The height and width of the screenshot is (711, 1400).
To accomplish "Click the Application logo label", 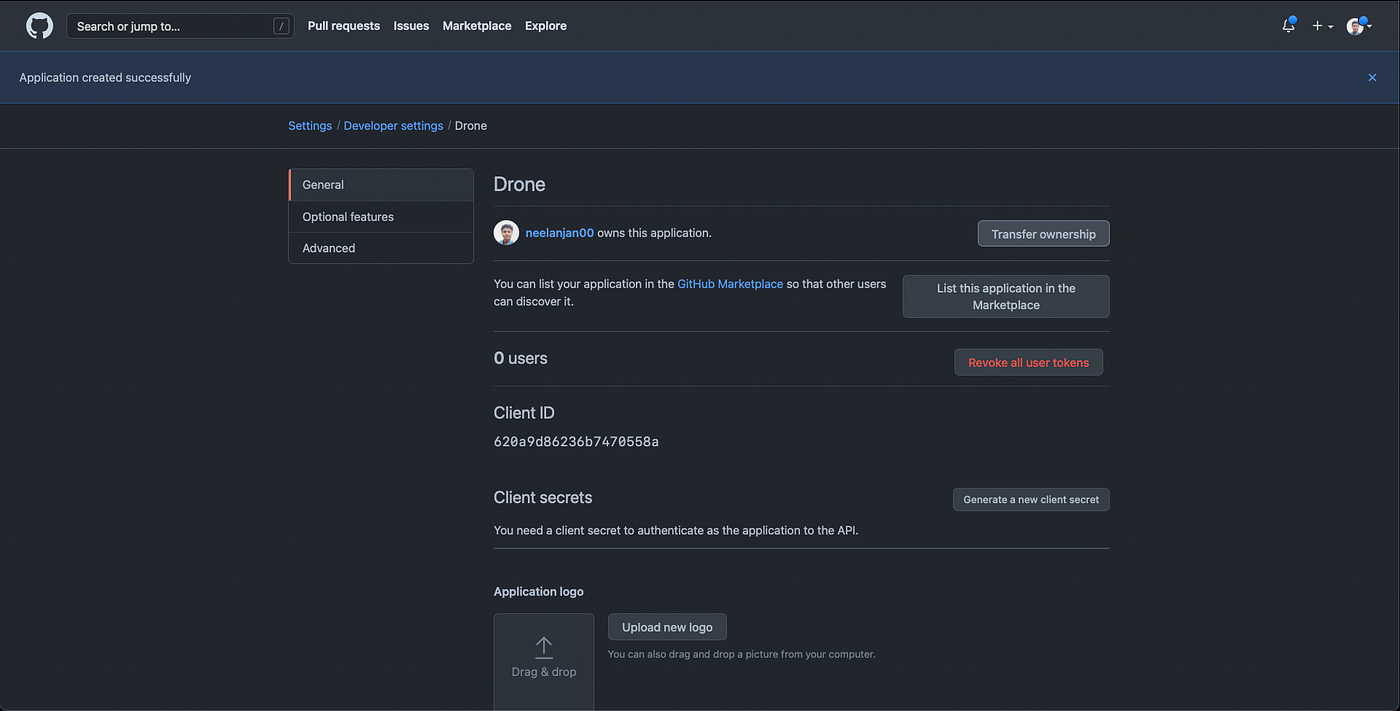I will pyautogui.click(x=539, y=592).
